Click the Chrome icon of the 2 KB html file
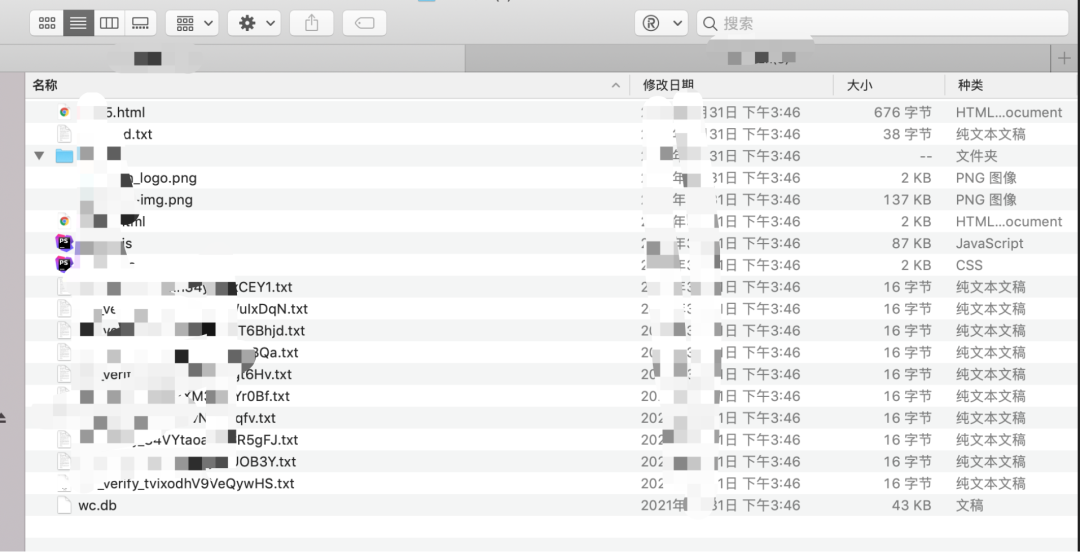Image resolution: width=1080 pixels, height=556 pixels. tap(64, 221)
